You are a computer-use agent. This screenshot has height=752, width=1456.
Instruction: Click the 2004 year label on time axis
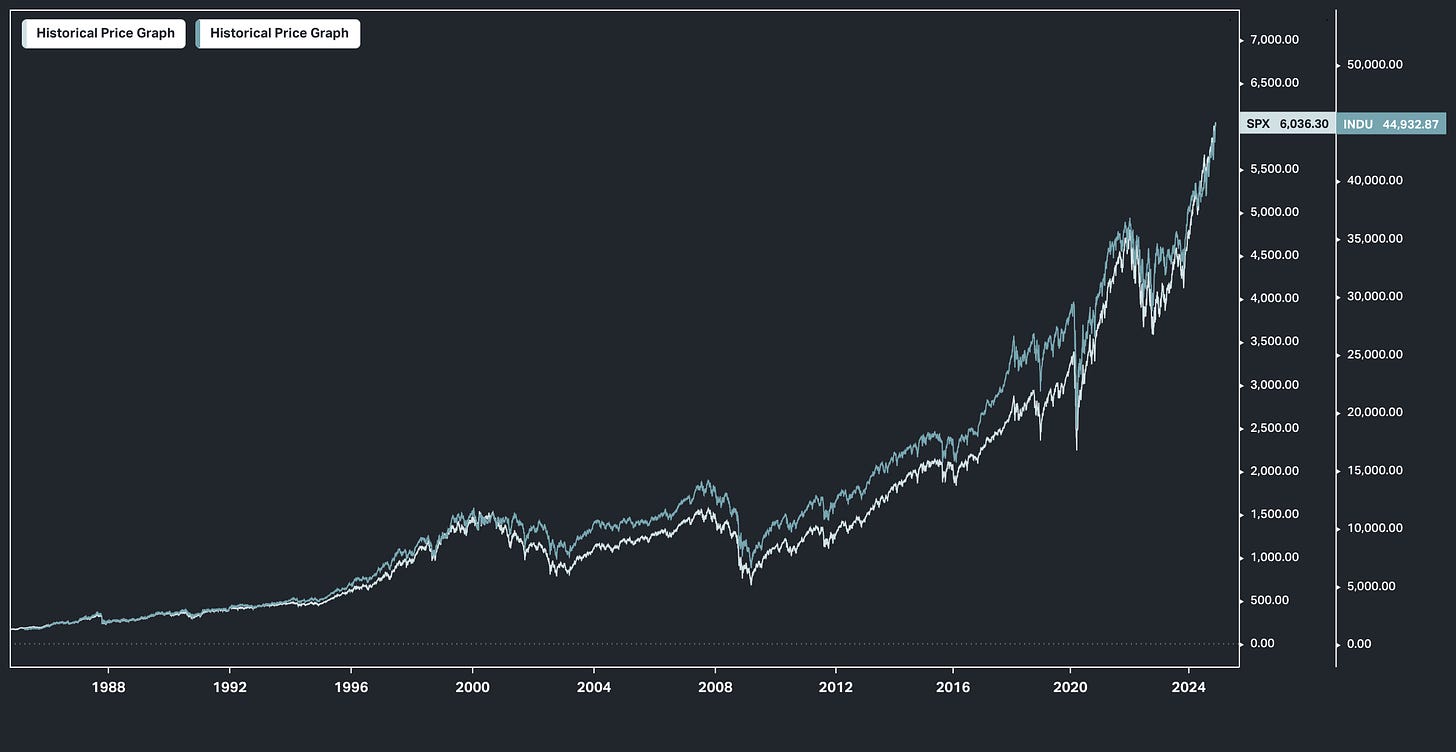[x=594, y=687]
